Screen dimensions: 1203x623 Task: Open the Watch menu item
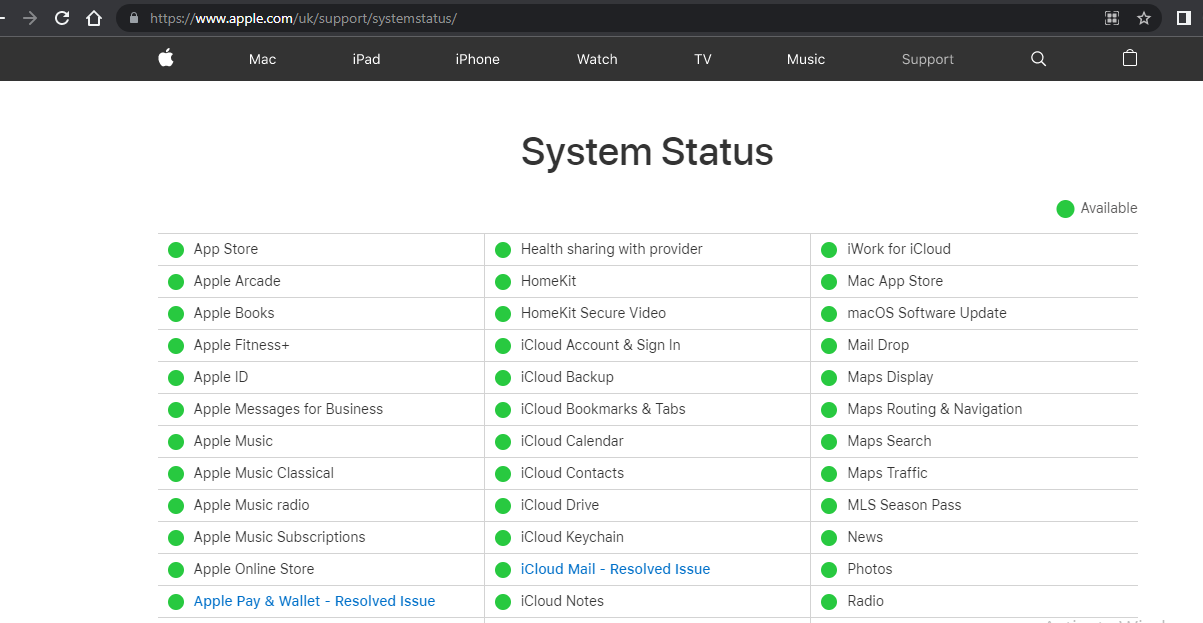pos(597,59)
